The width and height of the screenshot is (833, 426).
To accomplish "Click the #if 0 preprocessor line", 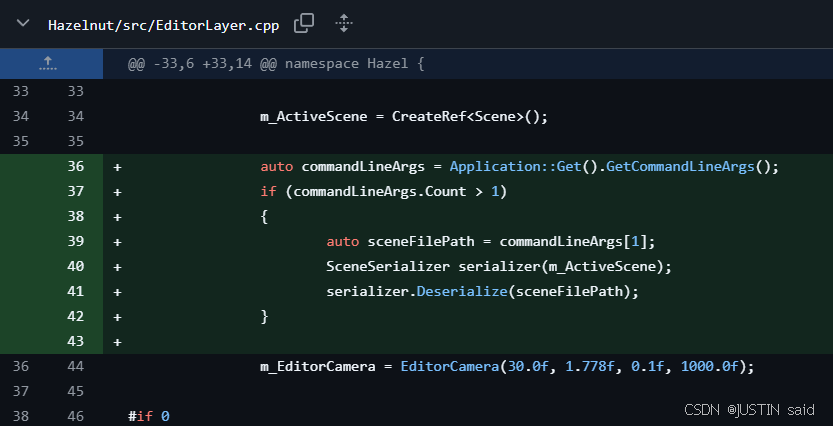I will 149,415.
